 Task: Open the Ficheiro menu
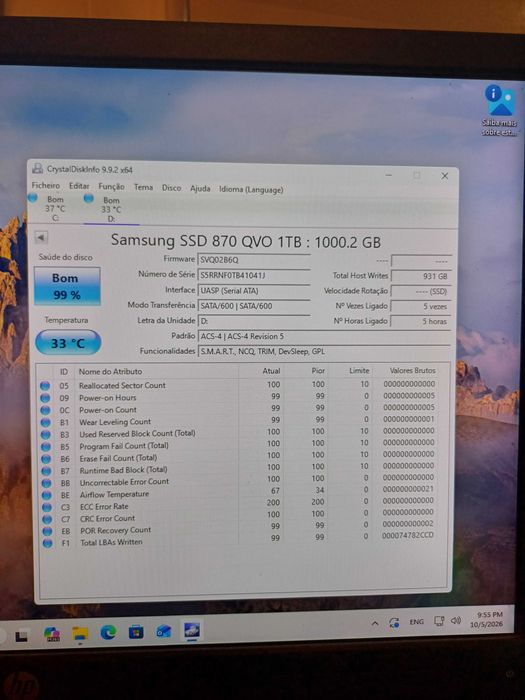click(46, 185)
